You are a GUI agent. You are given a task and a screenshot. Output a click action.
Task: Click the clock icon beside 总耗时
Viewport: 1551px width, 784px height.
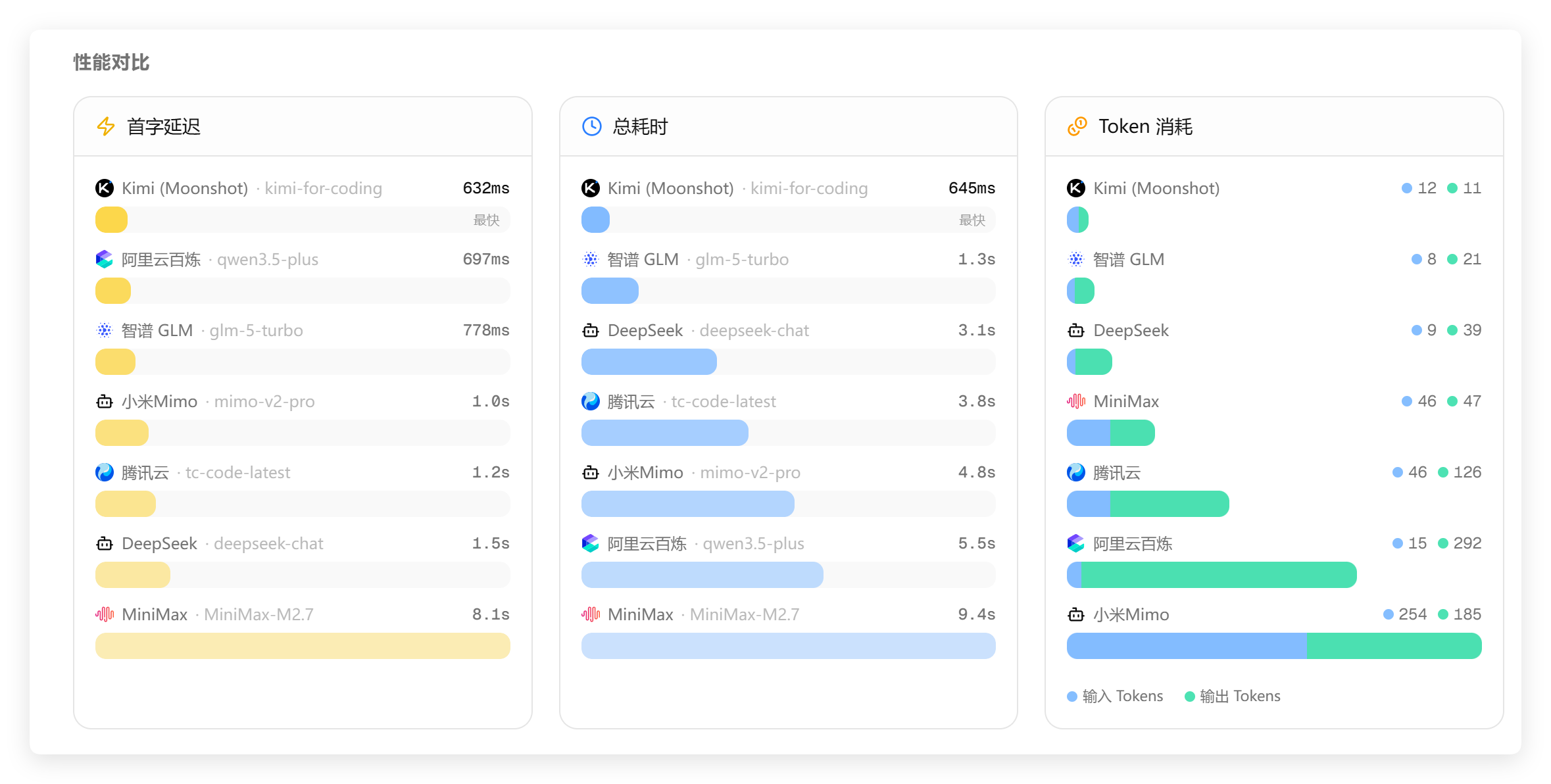(591, 126)
